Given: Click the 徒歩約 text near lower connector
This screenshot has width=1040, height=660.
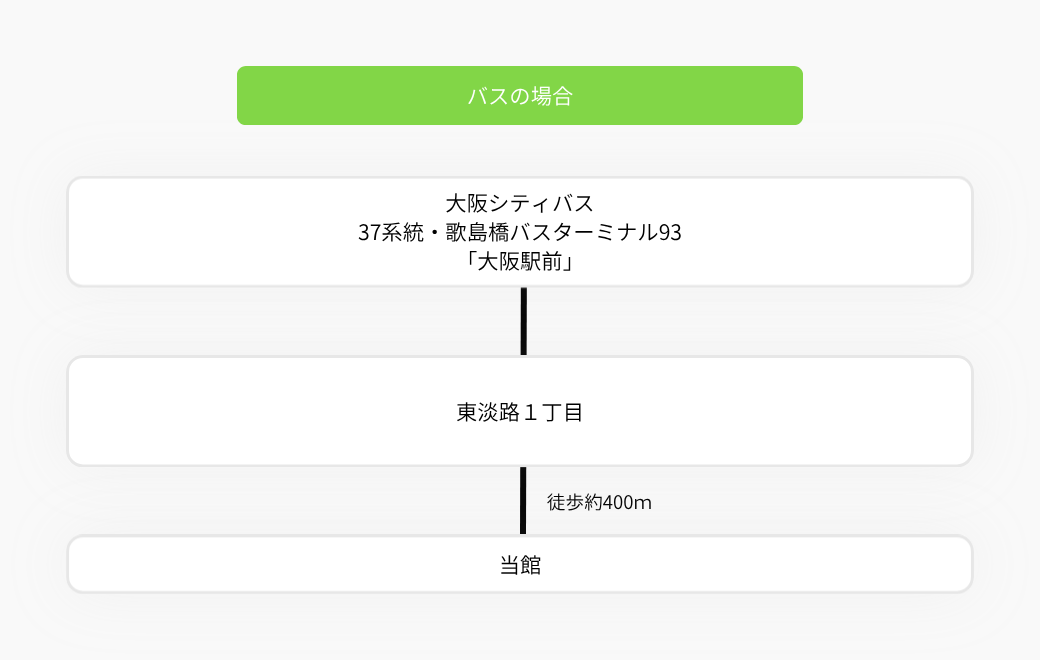Looking at the screenshot, I should (x=574, y=502).
